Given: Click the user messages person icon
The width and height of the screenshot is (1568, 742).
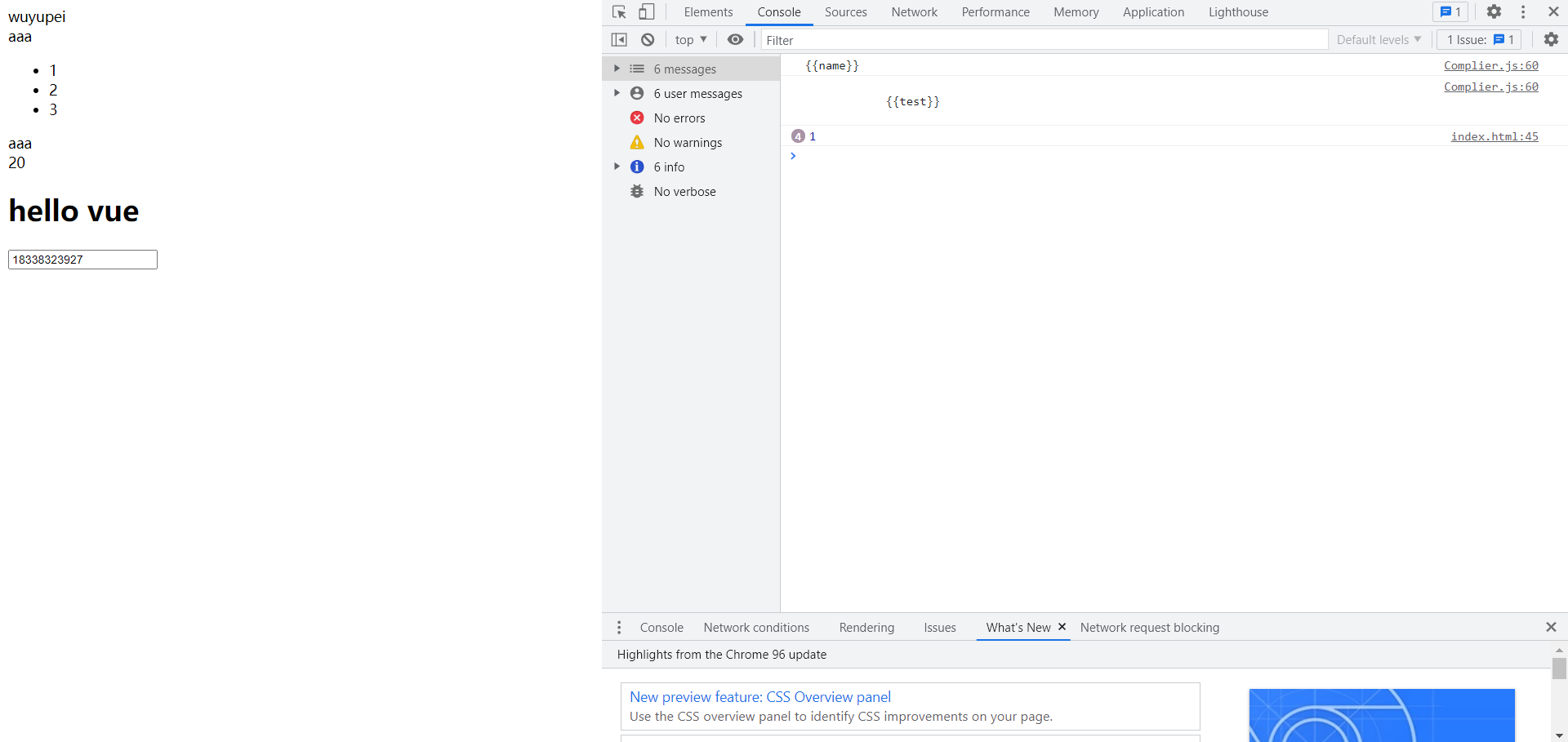Looking at the screenshot, I should 637,94.
